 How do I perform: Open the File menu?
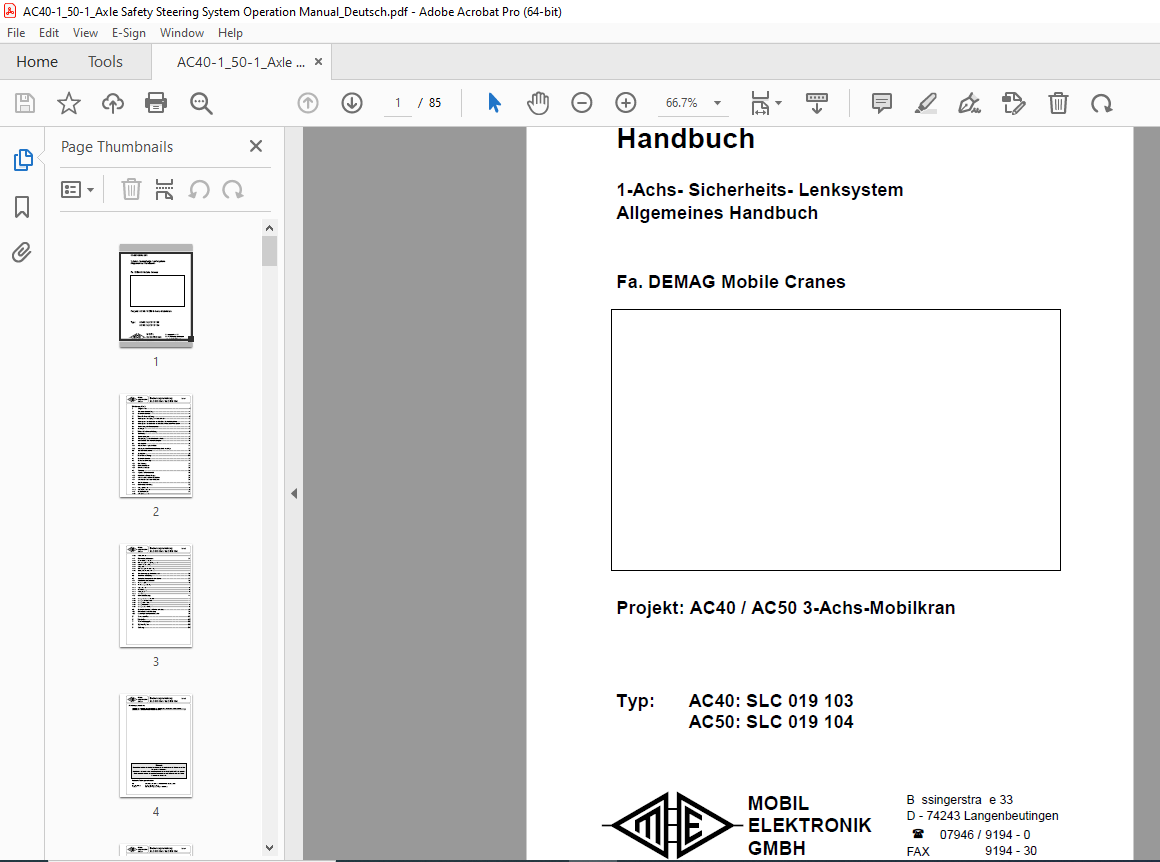pyautogui.click(x=16, y=33)
